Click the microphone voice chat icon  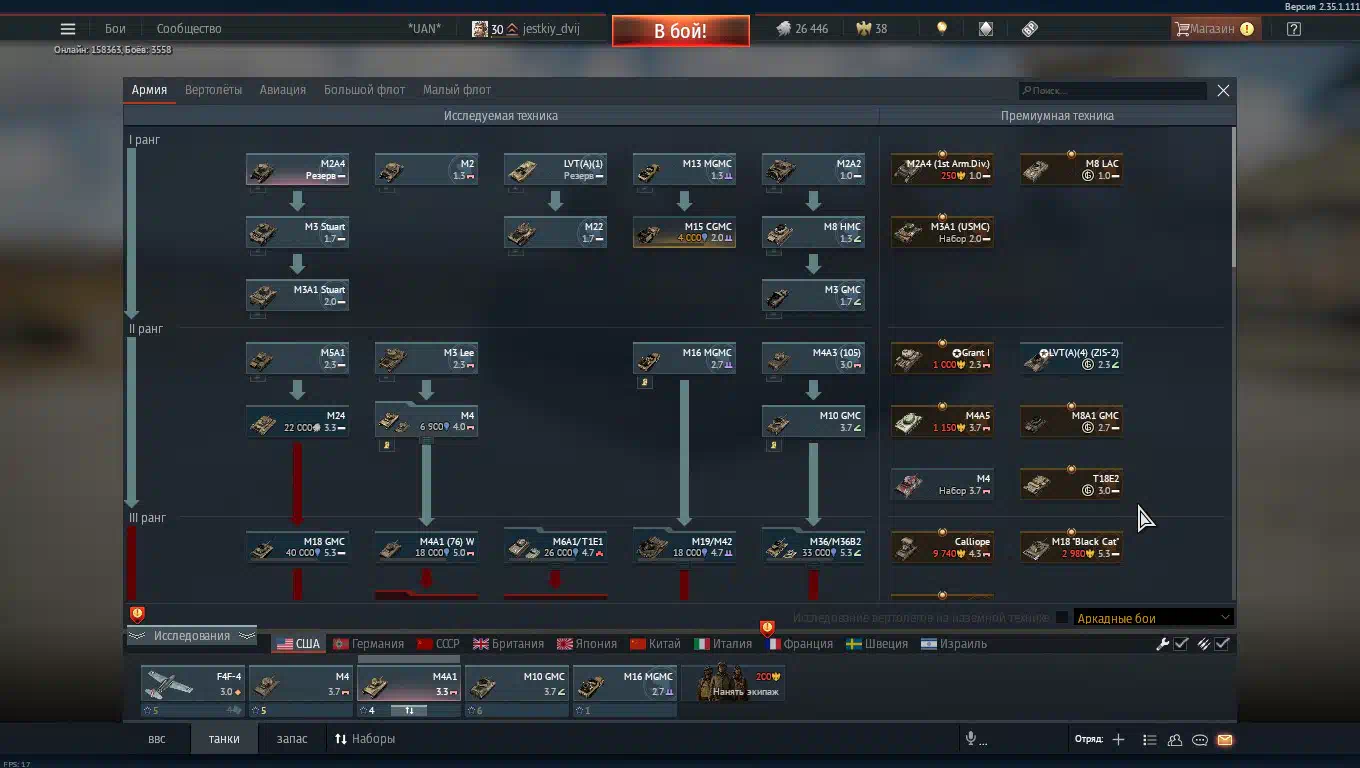970,739
